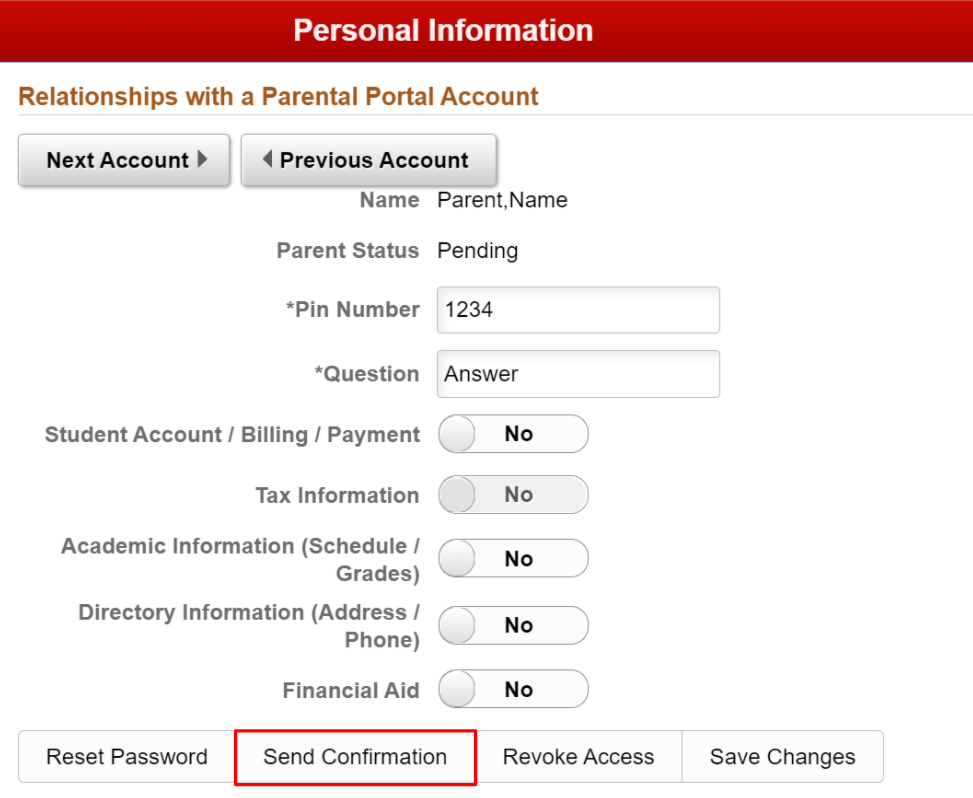Select Revoke Access button
The width and height of the screenshot is (973, 798).
(578, 757)
